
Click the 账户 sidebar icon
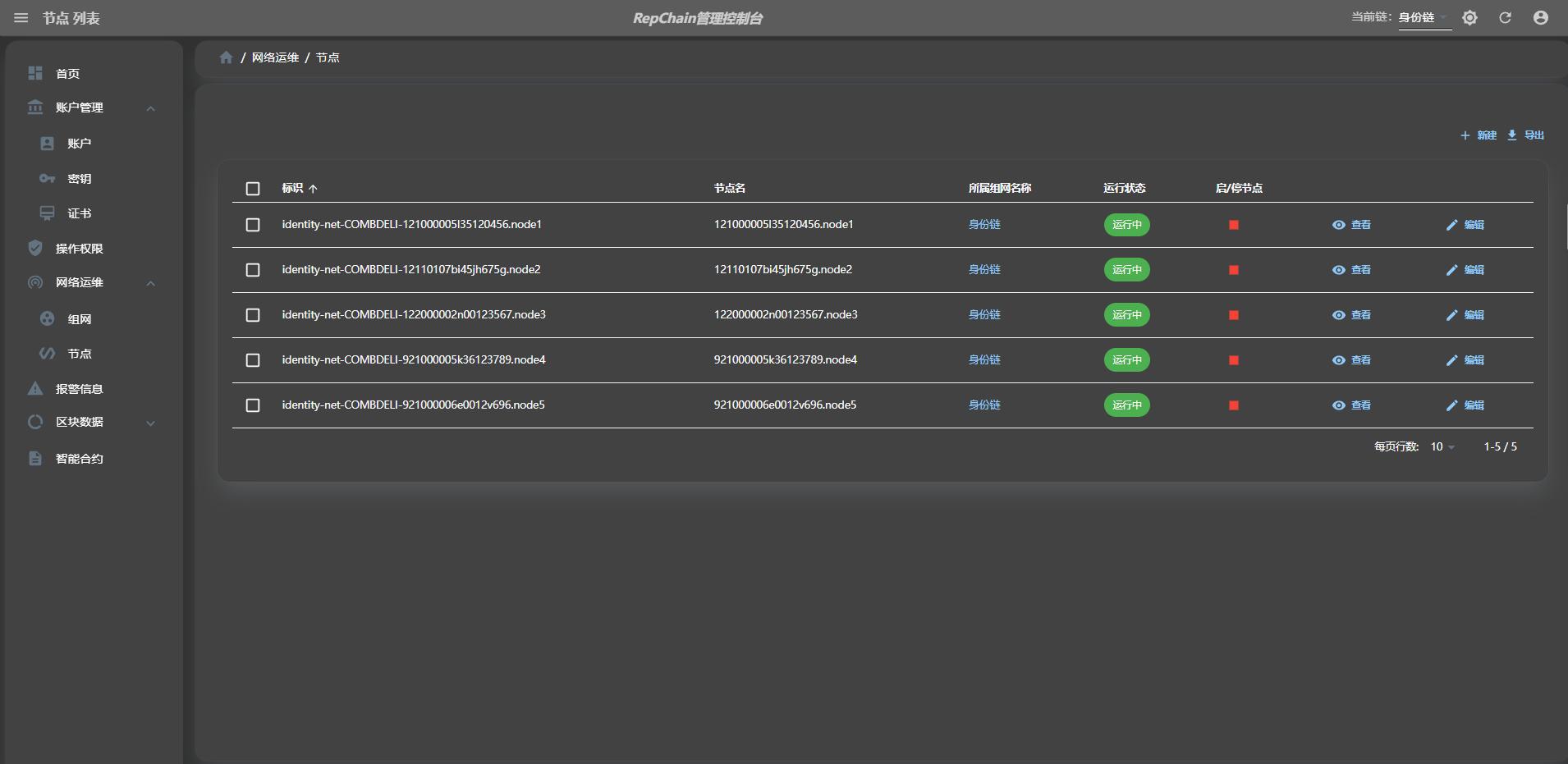[x=48, y=144]
